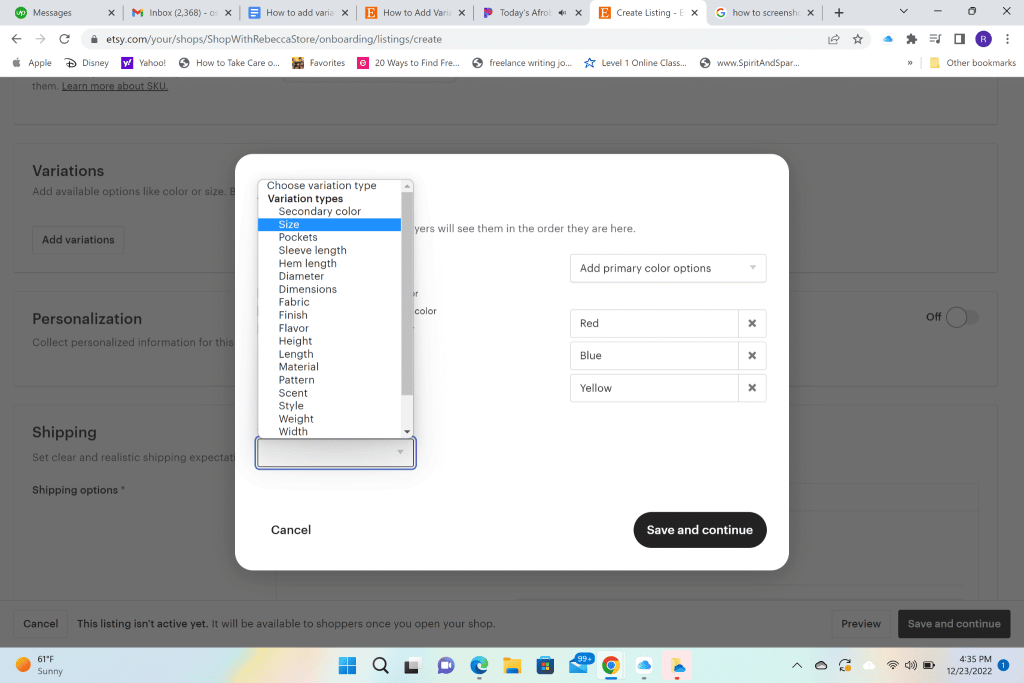Click the Red color input field
Image resolution: width=1024 pixels, height=683 pixels.
click(x=654, y=324)
